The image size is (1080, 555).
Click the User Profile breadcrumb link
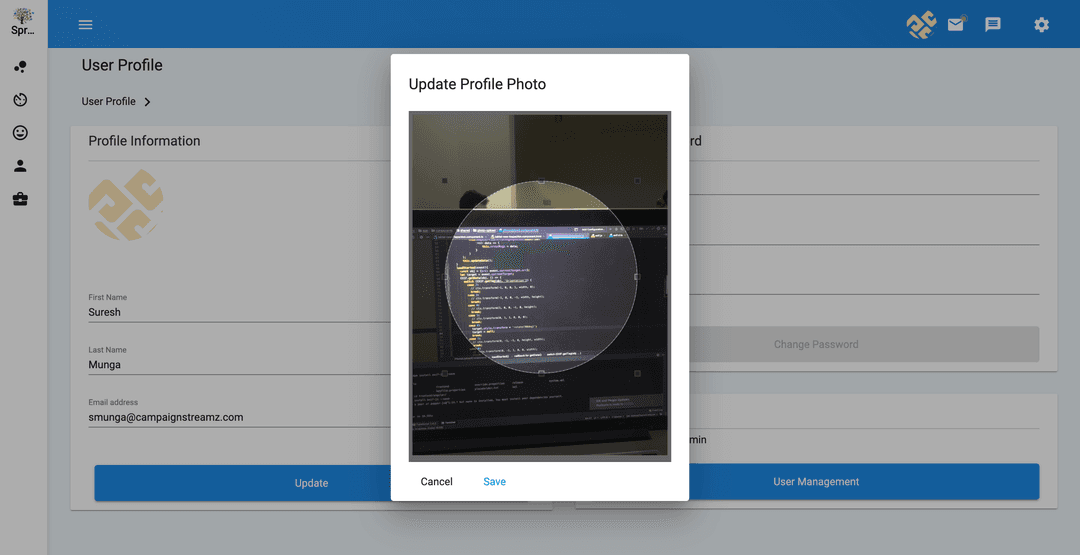[108, 101]
